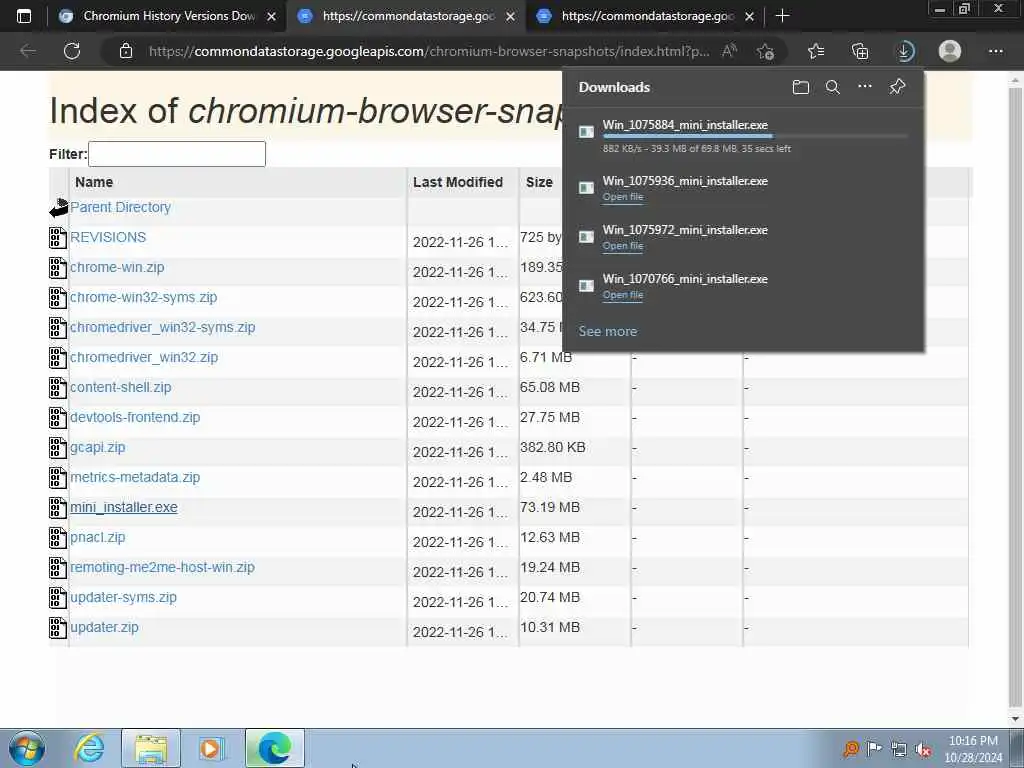Click the browser Back arrow
This screenshot has height=768, width=1024.
[27, 51]
